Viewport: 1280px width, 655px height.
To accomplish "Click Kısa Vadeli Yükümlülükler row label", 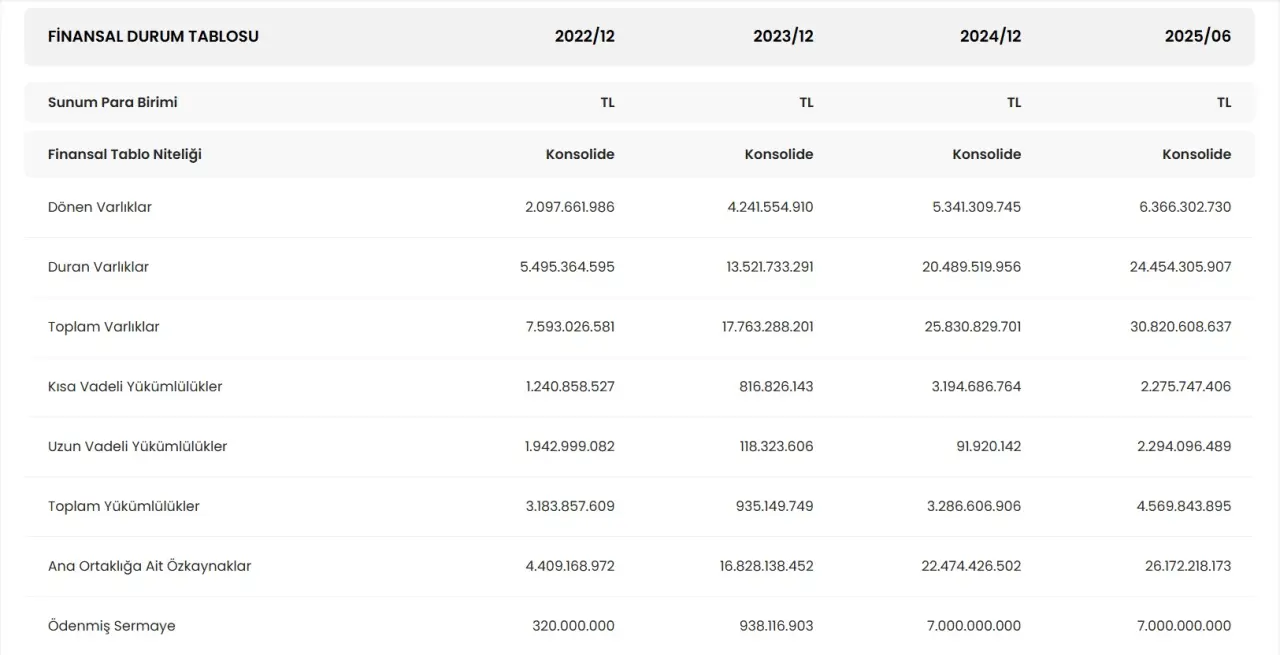I will [135, 386].
